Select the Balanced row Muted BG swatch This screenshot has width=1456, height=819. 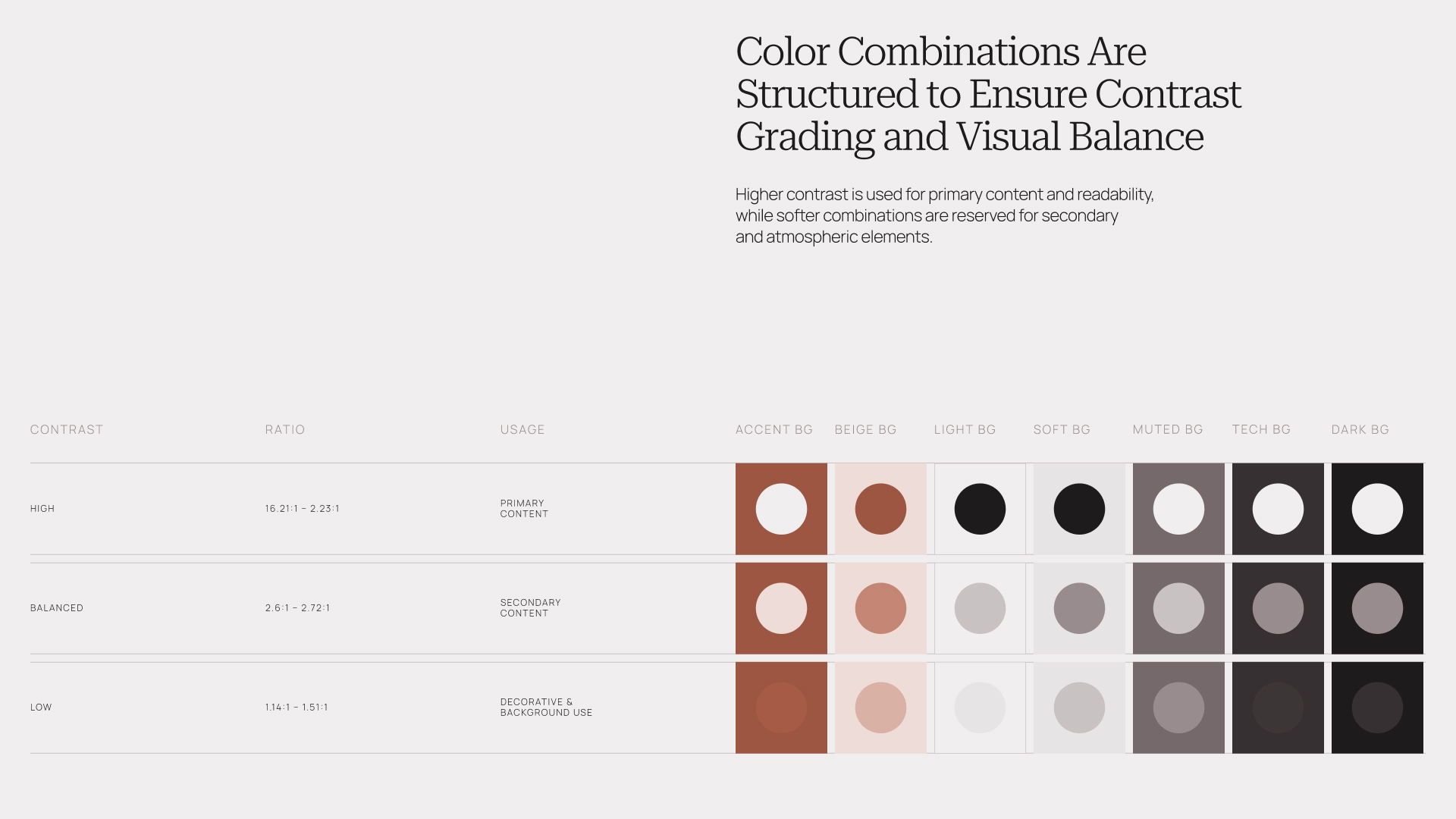click(1178, 608)
